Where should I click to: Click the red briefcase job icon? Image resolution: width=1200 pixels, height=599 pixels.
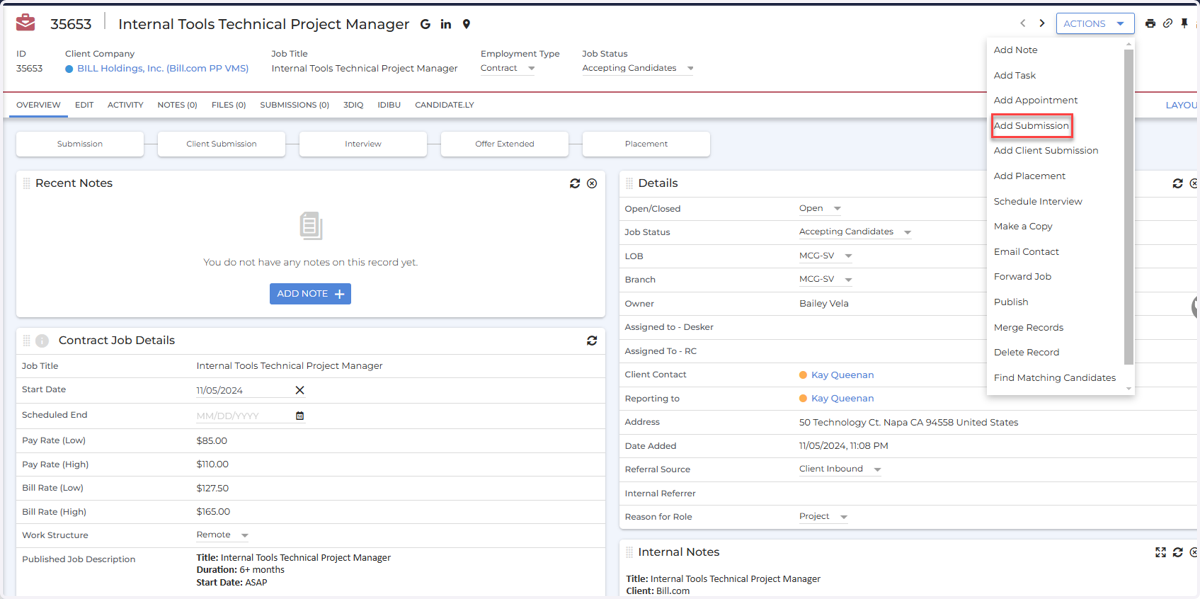coord(26,22)
